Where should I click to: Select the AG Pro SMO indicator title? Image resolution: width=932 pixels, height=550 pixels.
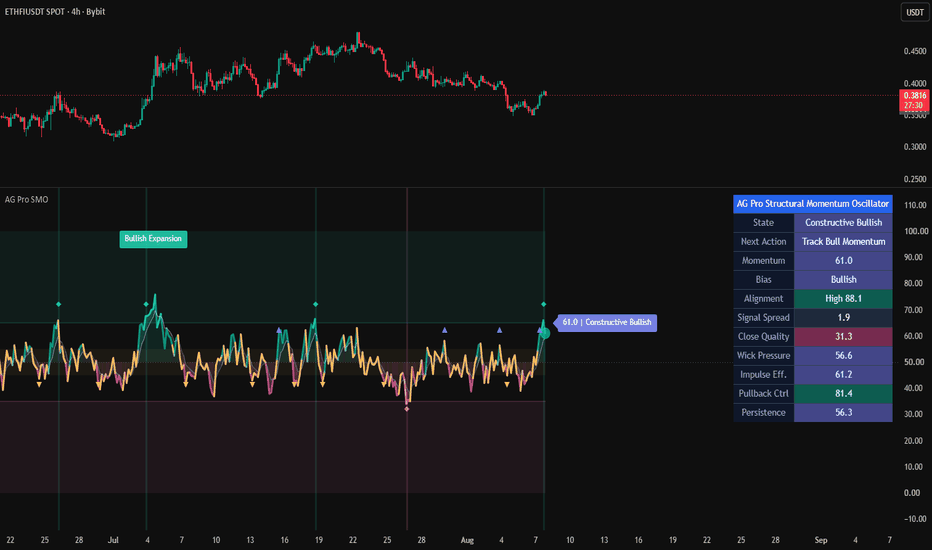pos(27,200)
